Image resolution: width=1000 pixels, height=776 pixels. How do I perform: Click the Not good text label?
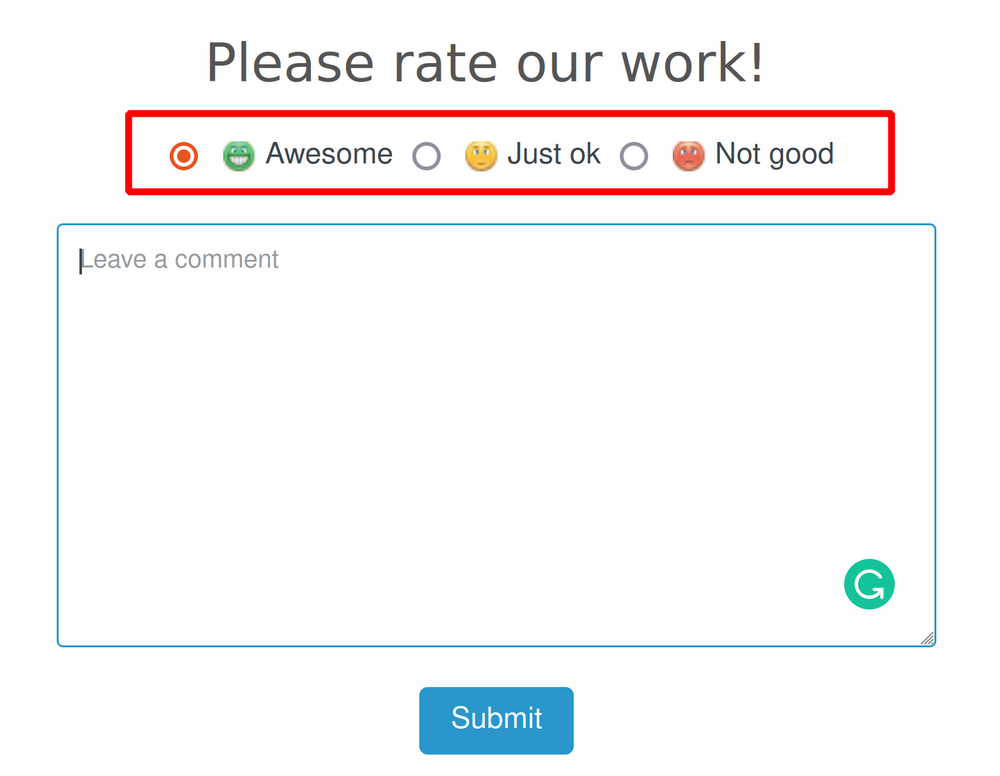[x=774, y=154]
